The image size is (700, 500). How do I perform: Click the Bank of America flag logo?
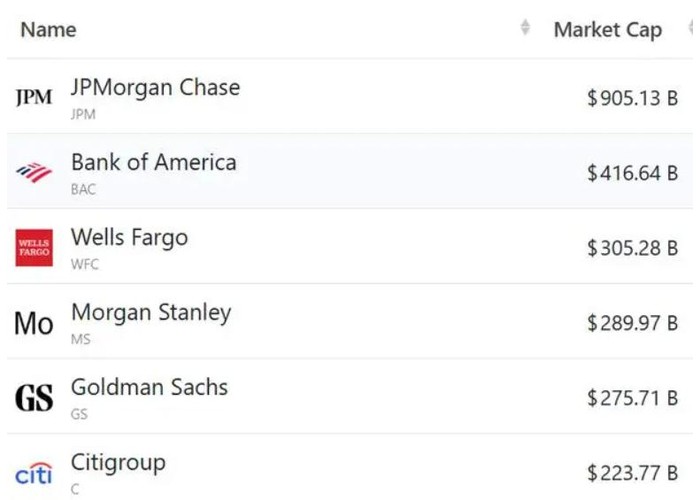[34, 172]
